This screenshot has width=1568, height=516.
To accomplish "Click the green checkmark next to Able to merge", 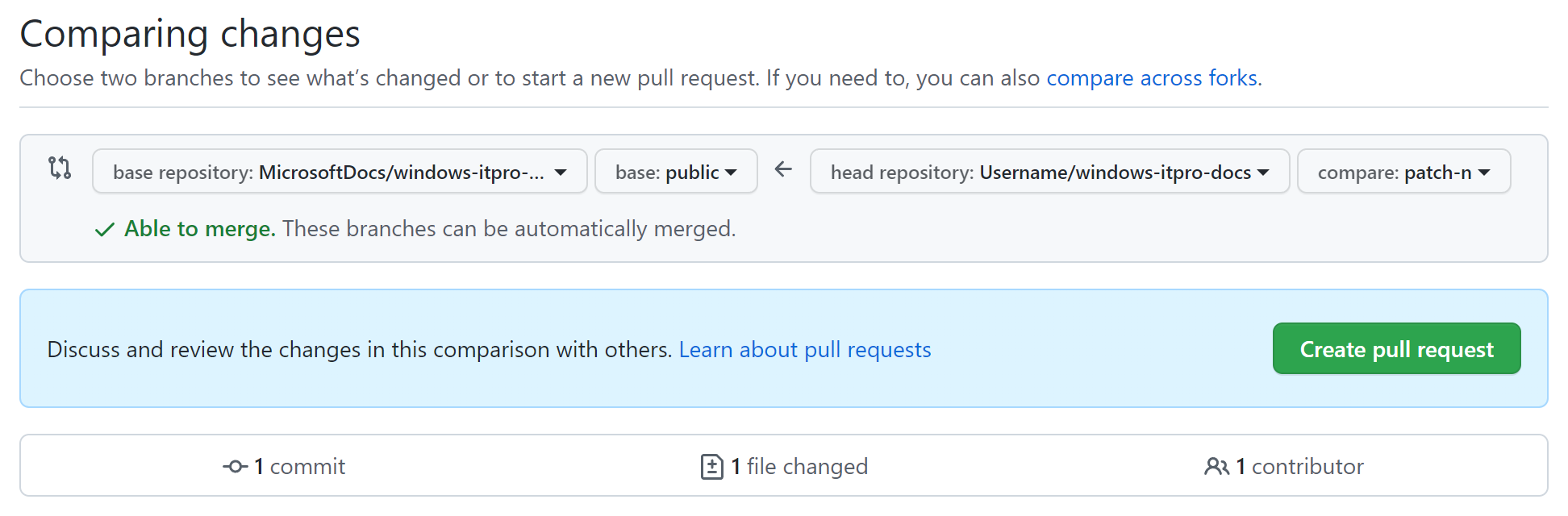I will tap(104, 230).
